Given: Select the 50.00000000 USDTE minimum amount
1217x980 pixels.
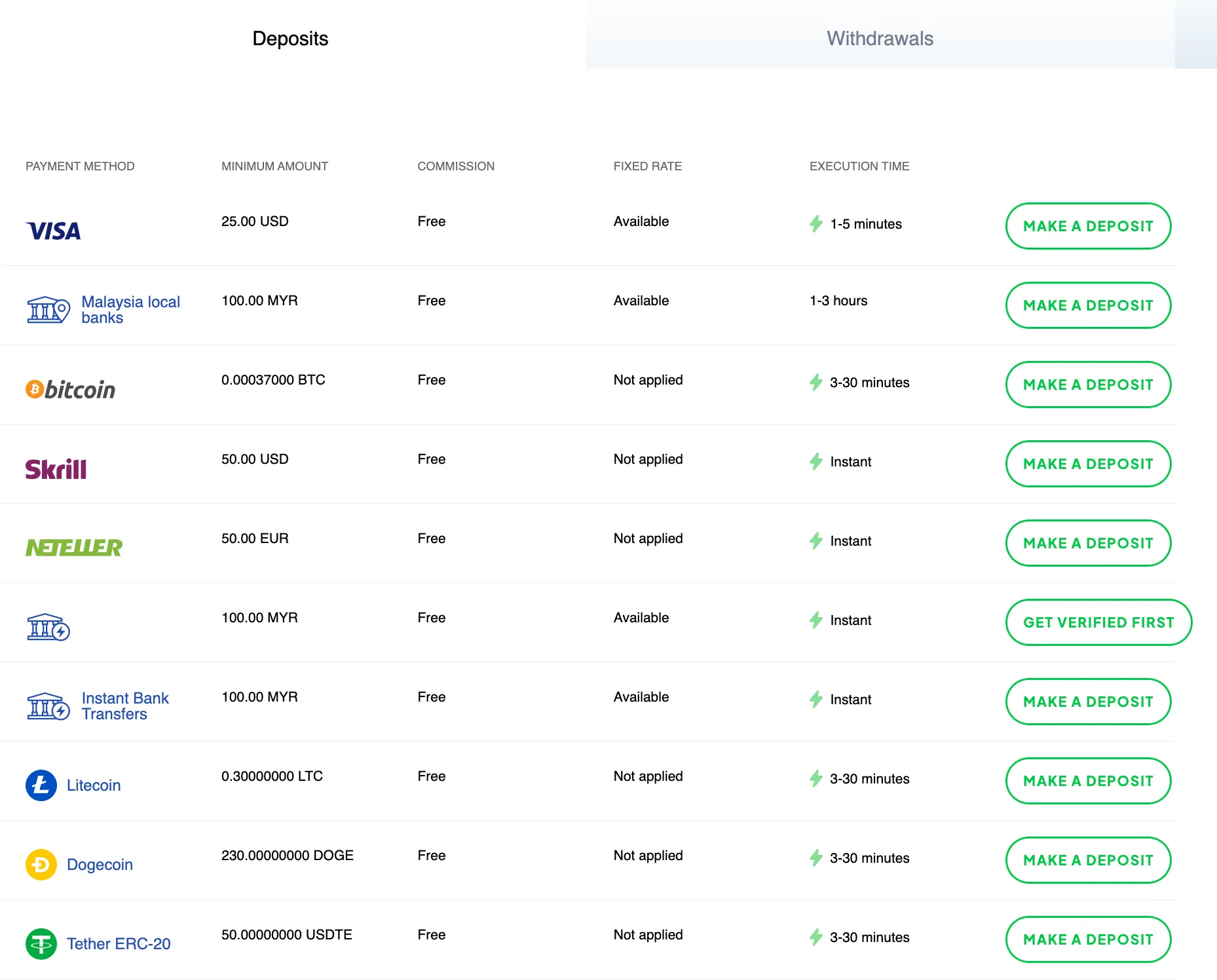Looking at the screenshot, I should tap(287, 935).
